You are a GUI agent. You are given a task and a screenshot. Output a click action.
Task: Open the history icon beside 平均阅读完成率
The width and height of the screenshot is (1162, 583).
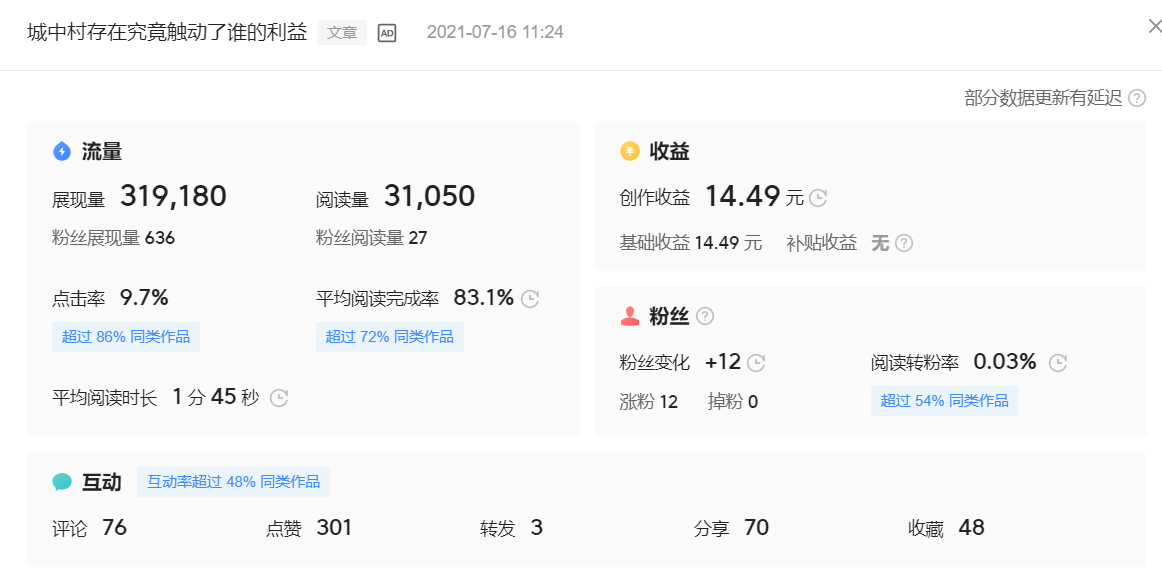point(529,297)
